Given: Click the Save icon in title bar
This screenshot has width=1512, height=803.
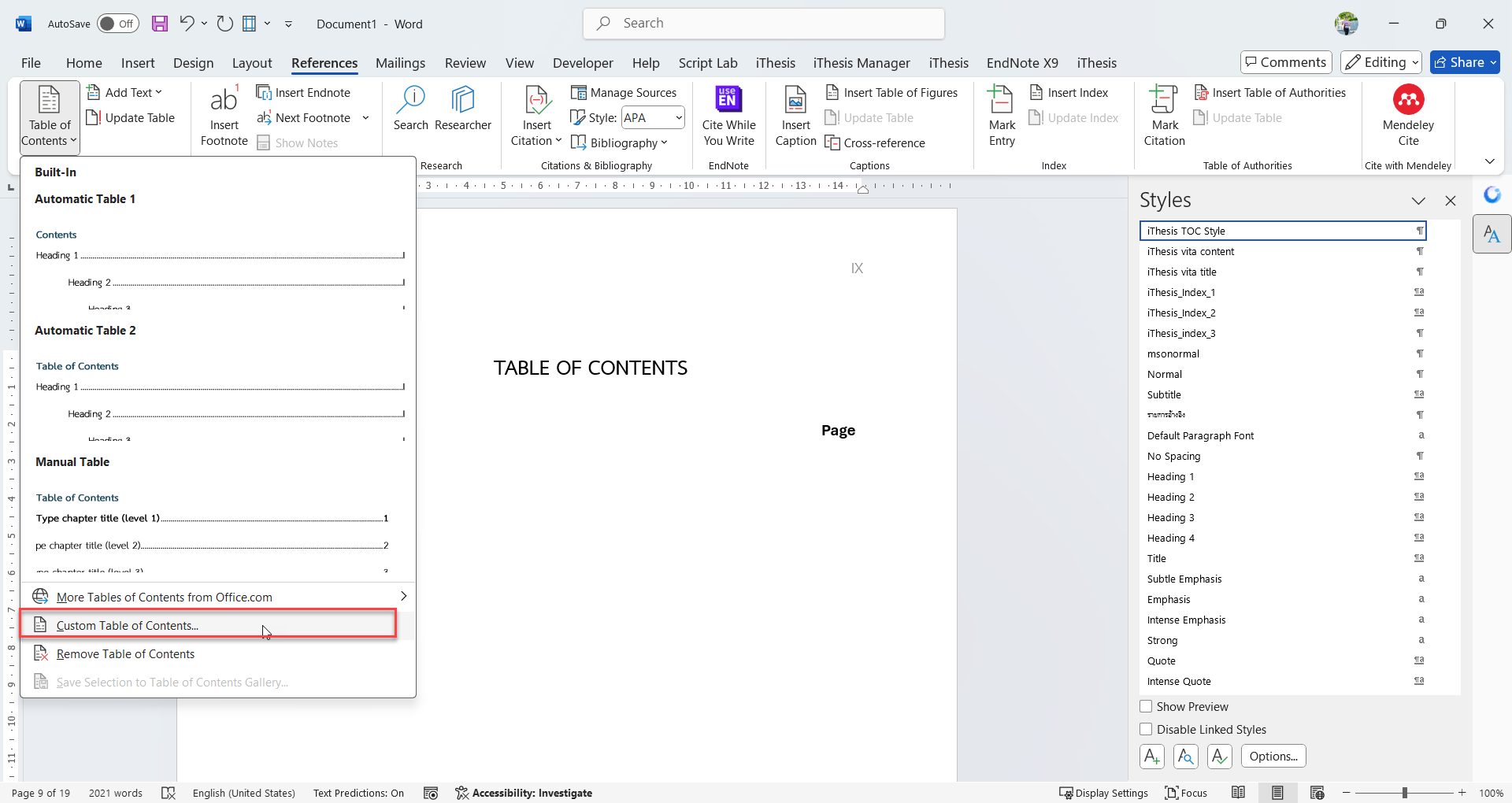Looking at the screenshot, I should (x=160, y=24).
